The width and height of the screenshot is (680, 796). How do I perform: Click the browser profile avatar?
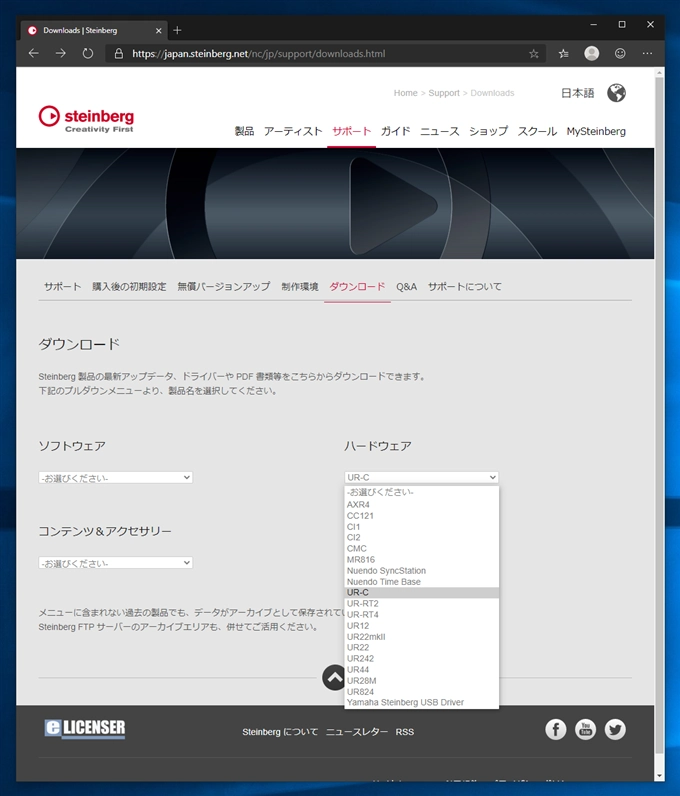pos(592,53)
